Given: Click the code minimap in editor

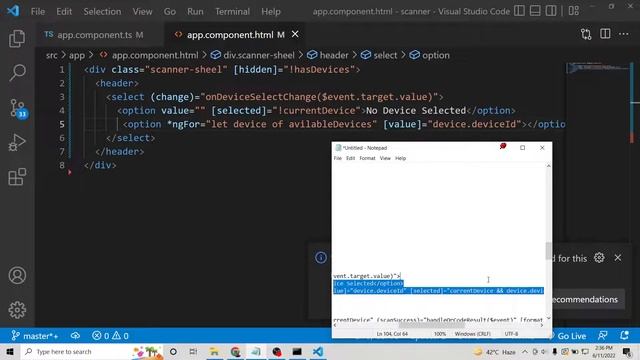Looking at the screenshot, I should point(598,67).
